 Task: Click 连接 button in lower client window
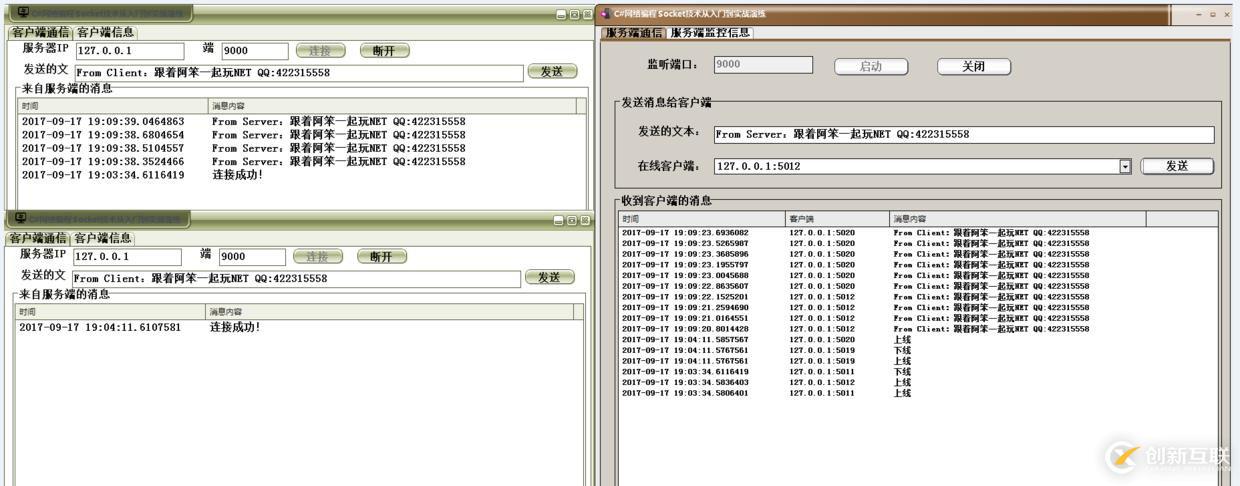pyautogui.click(x=317, y=257)
